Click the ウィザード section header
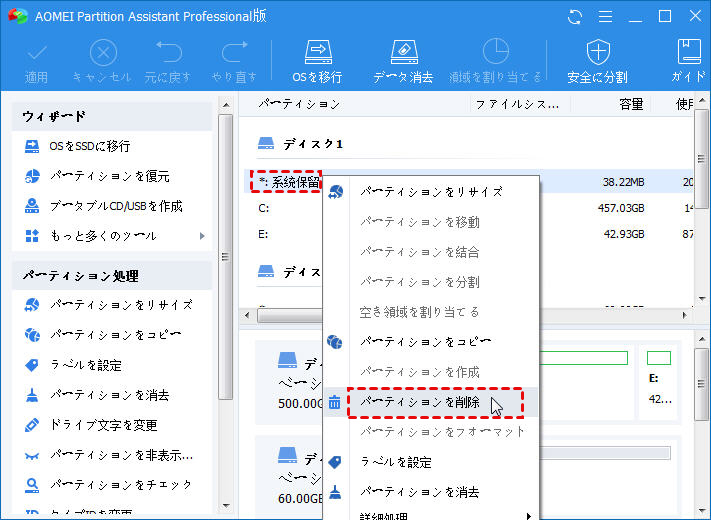 [x=112, y=117]
